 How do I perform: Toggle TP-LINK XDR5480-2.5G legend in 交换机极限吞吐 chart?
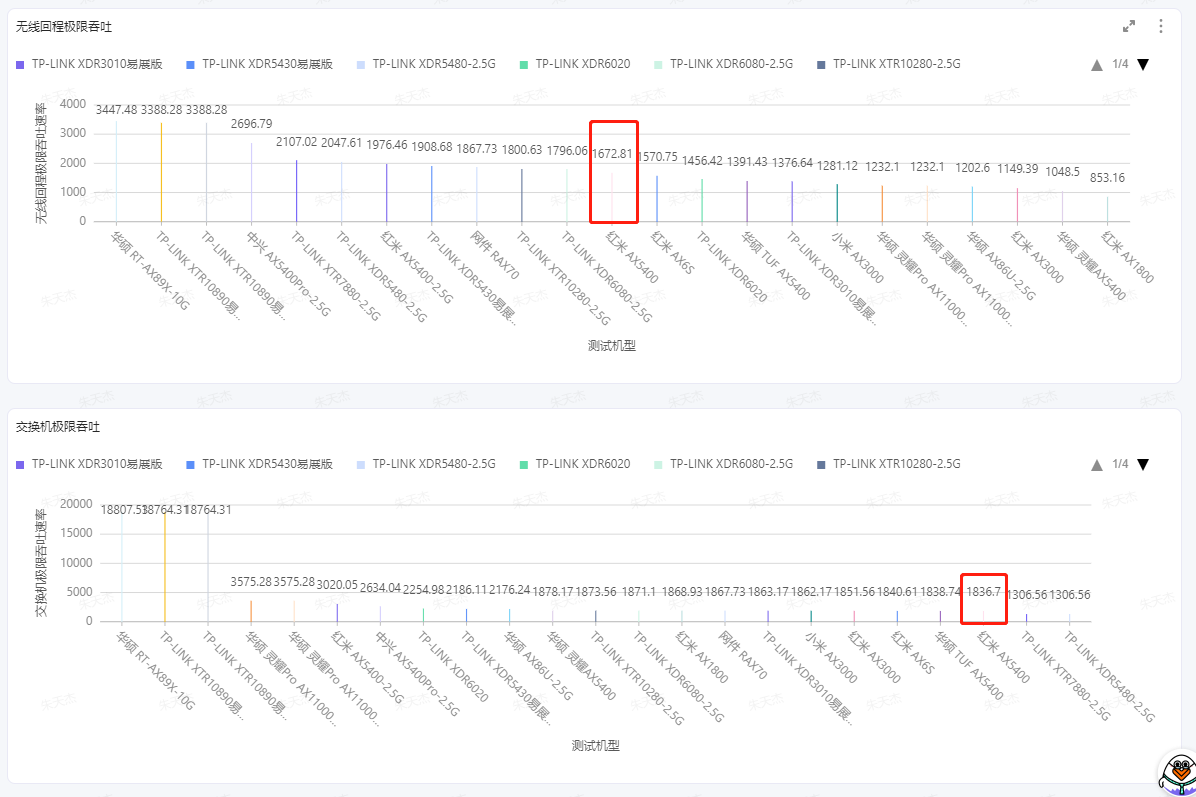426,464
